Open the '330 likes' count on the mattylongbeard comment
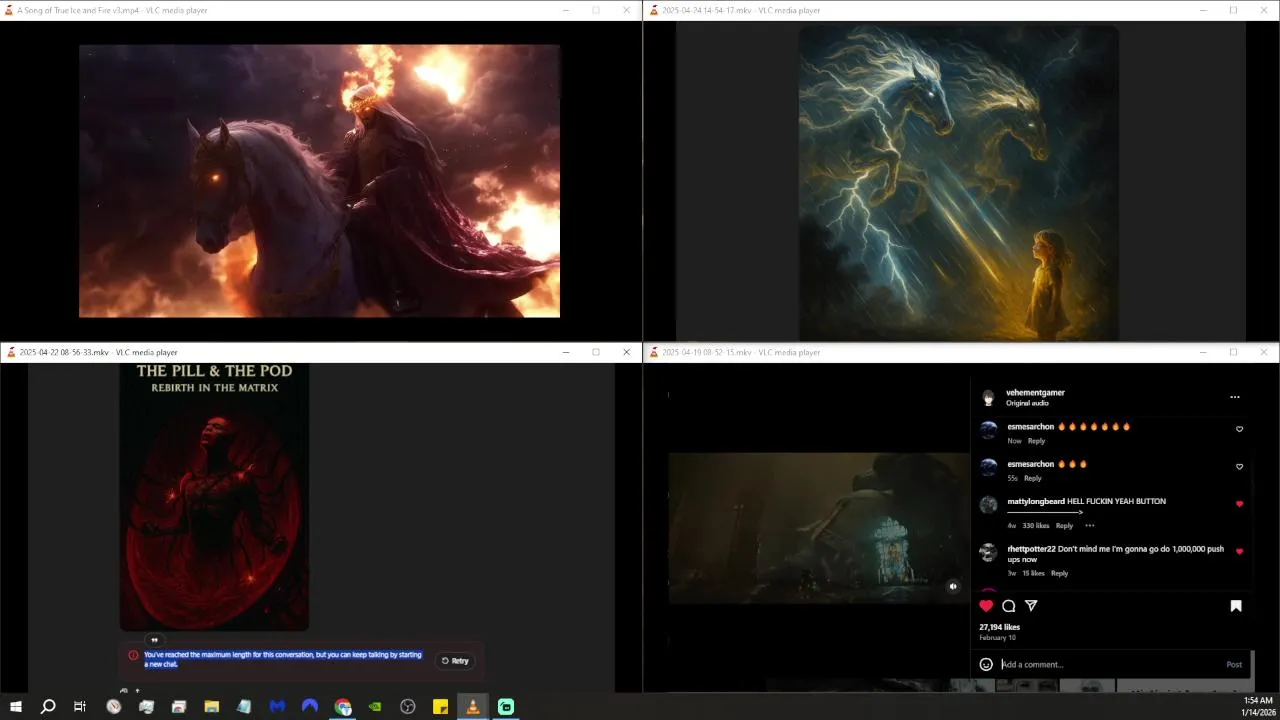Screen dimensions: 1280x720 pyautogui.click(x=1036, y=526)
